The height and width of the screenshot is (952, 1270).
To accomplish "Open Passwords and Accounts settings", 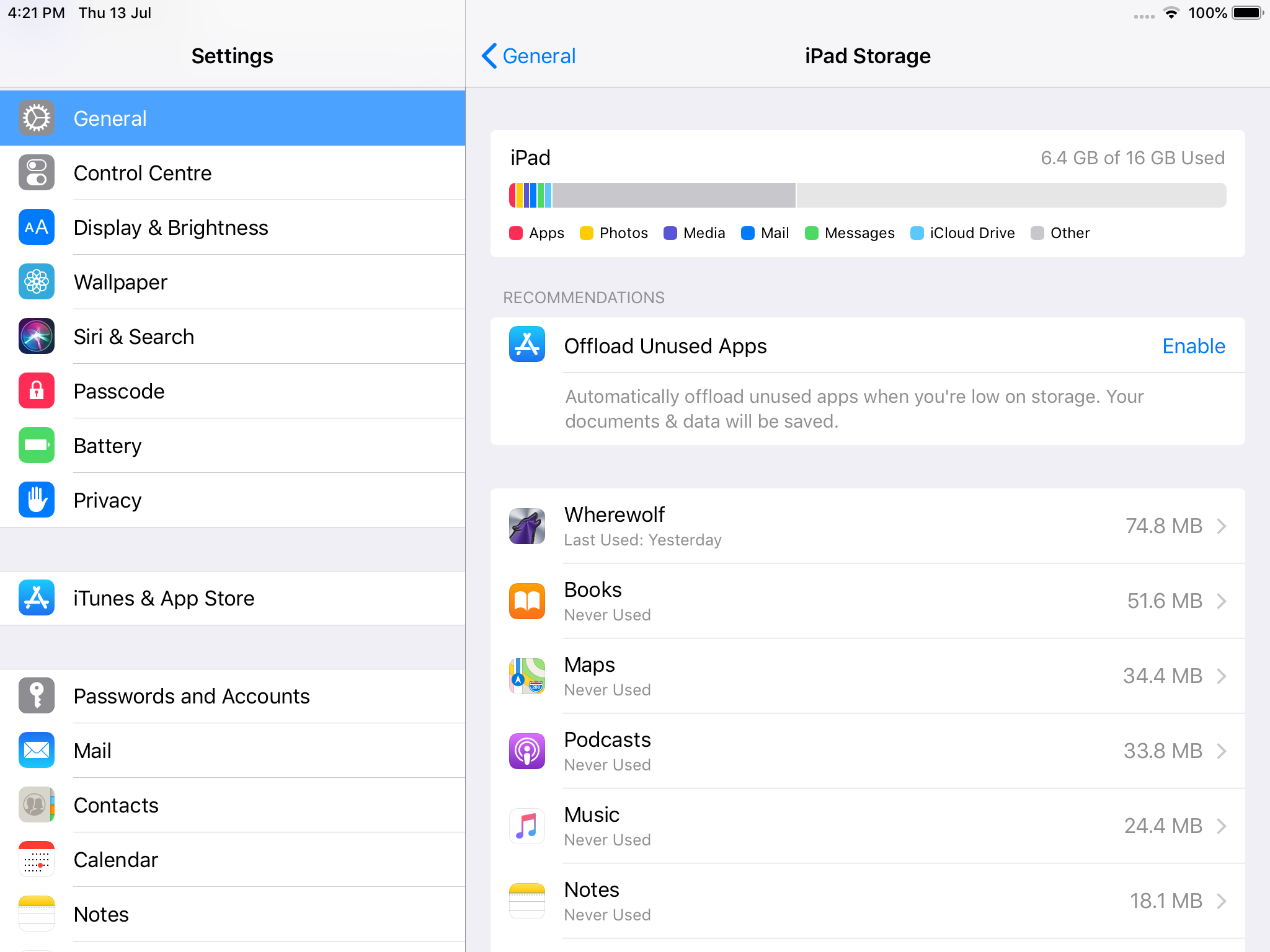I will [233, 696].
